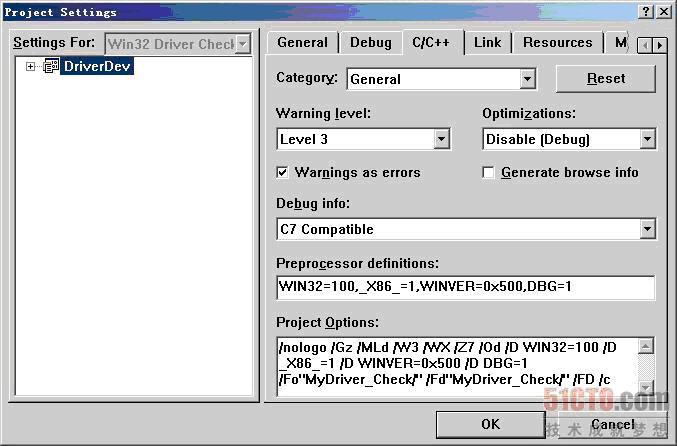Expand the DriverDev tree node

(x=31, y=67)
